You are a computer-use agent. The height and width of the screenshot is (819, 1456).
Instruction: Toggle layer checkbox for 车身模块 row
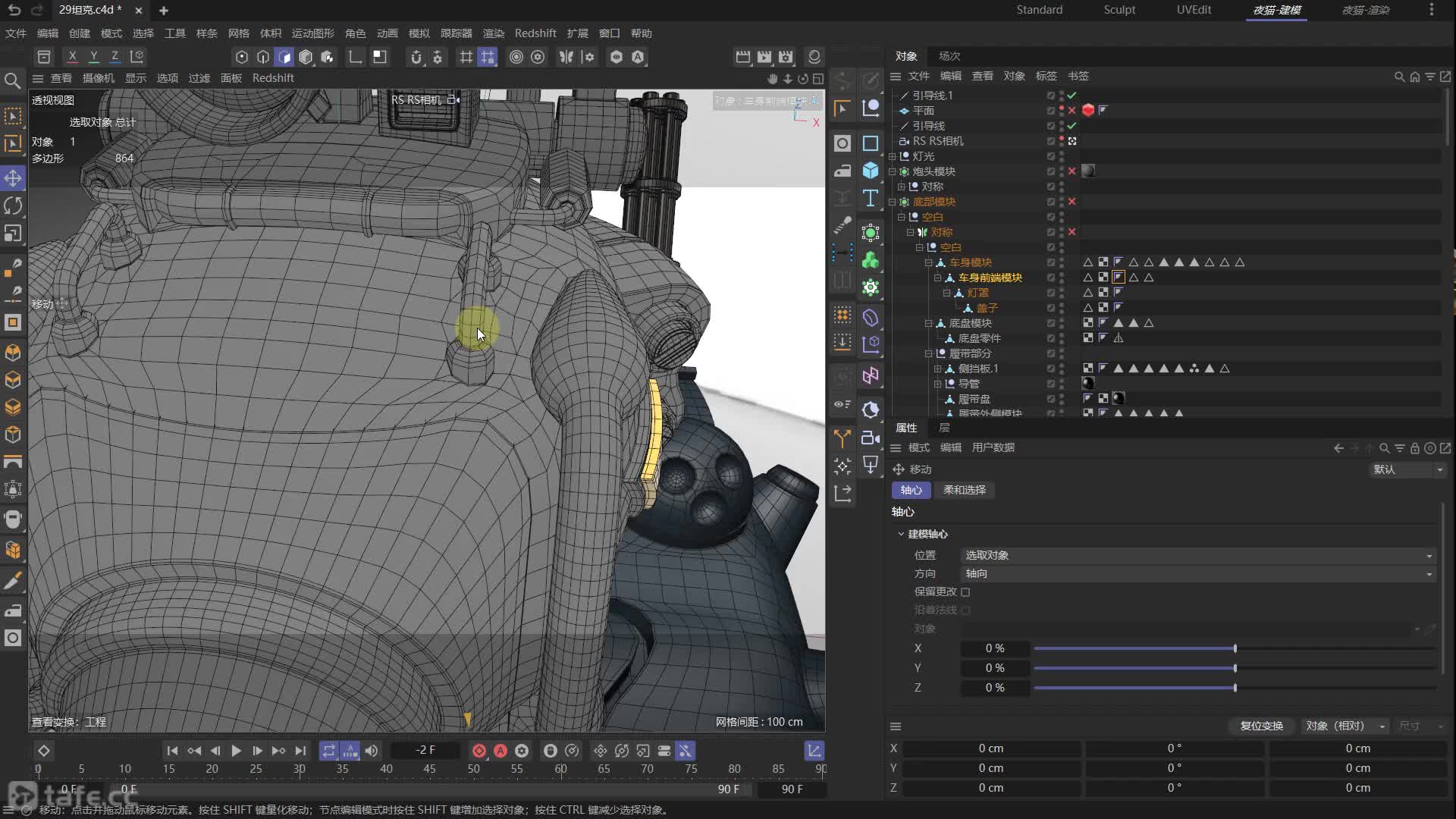coord(1050,262)
